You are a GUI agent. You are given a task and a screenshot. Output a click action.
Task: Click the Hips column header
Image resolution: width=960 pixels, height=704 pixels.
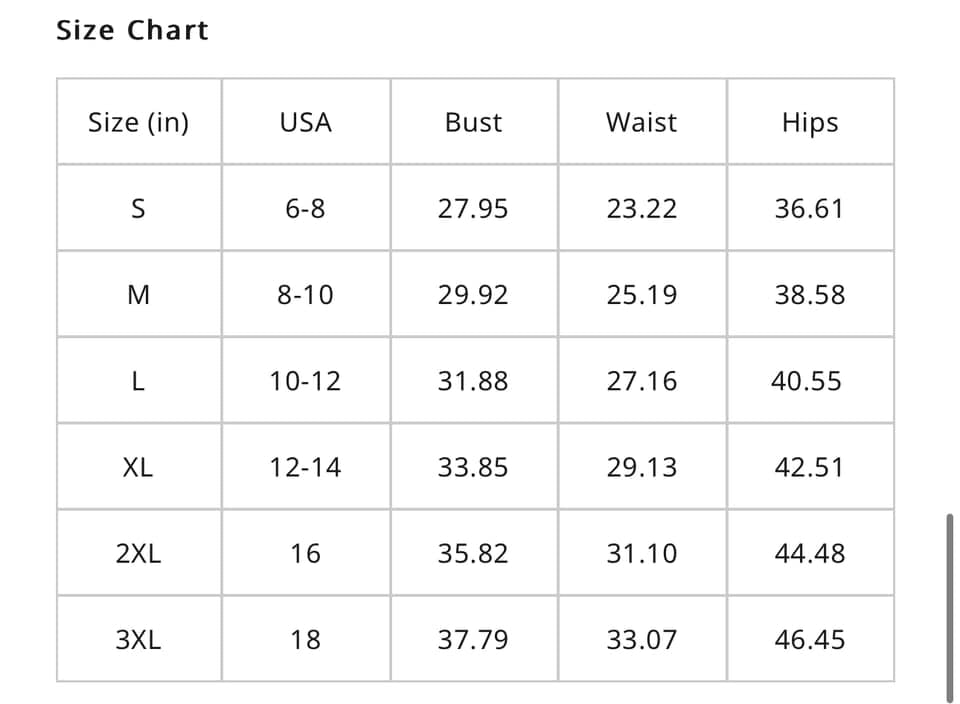810,122
